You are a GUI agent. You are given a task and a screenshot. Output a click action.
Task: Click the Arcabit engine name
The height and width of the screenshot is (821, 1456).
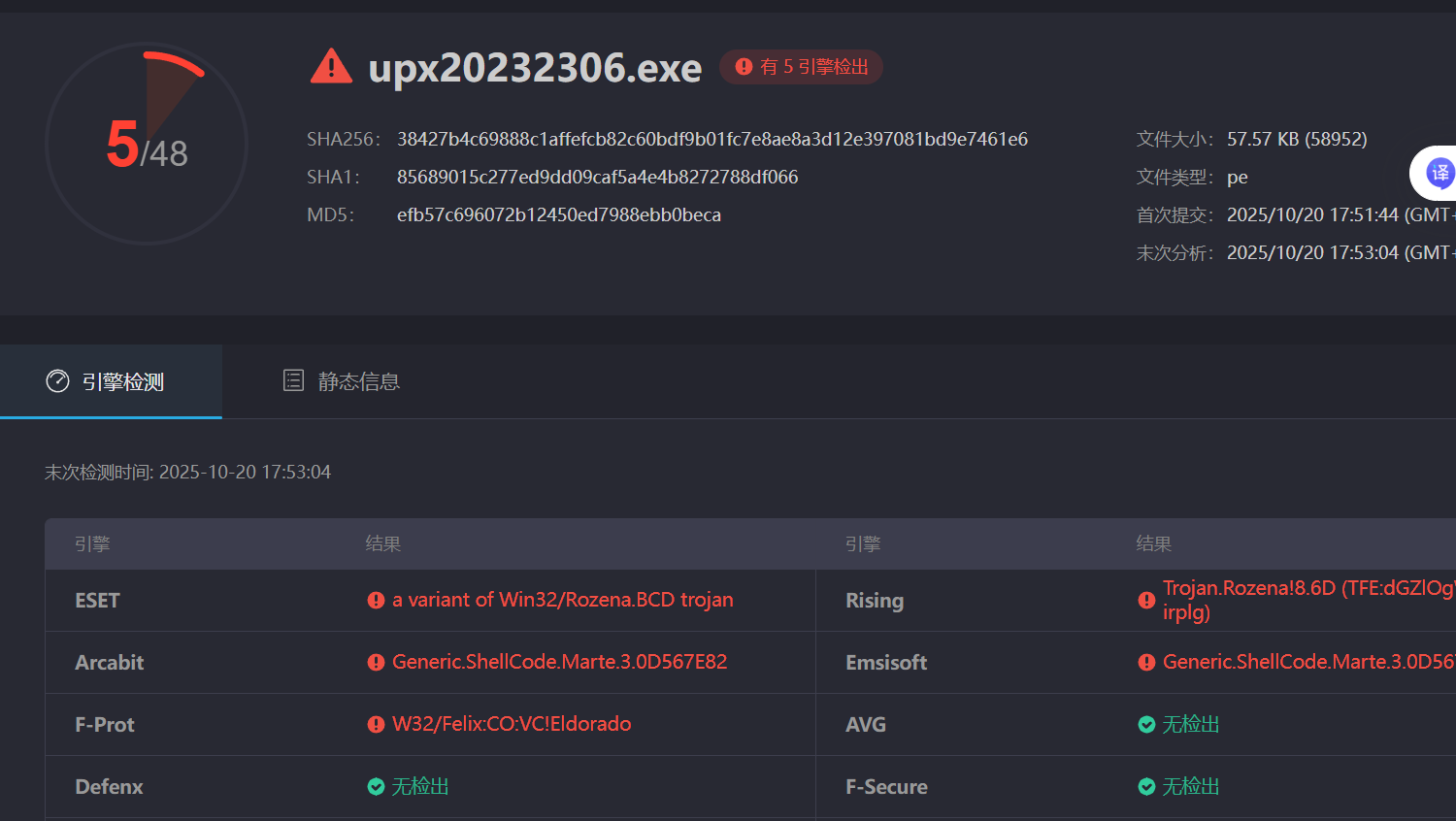point(110,663)
